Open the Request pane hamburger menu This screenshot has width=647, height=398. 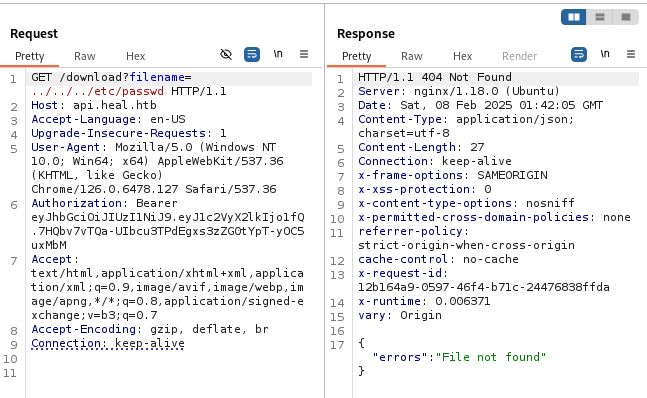click(x=304, y=54)
